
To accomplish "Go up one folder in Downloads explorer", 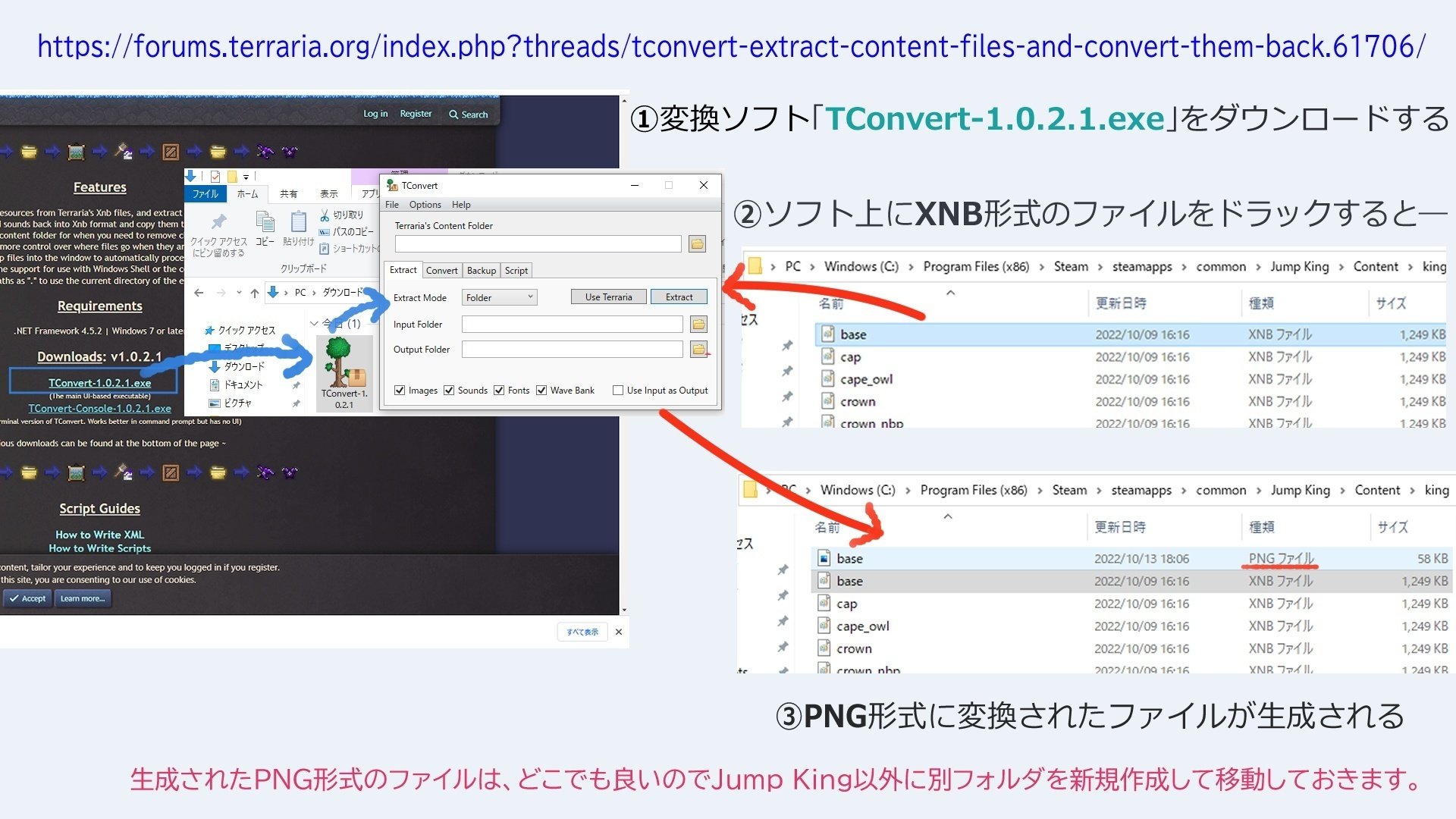I will click(255, 293).
